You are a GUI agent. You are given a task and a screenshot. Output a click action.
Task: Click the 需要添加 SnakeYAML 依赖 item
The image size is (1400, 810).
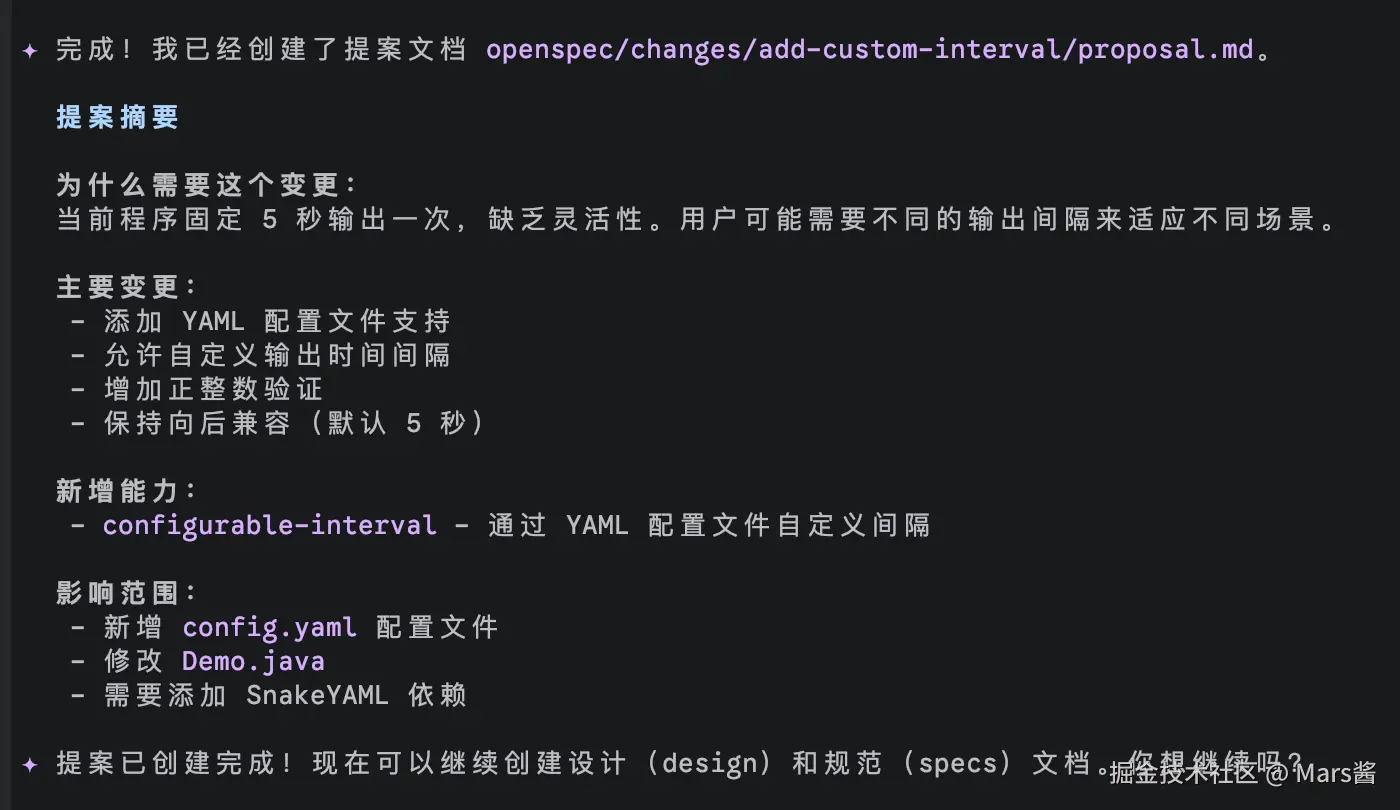[x=284, y=695]
